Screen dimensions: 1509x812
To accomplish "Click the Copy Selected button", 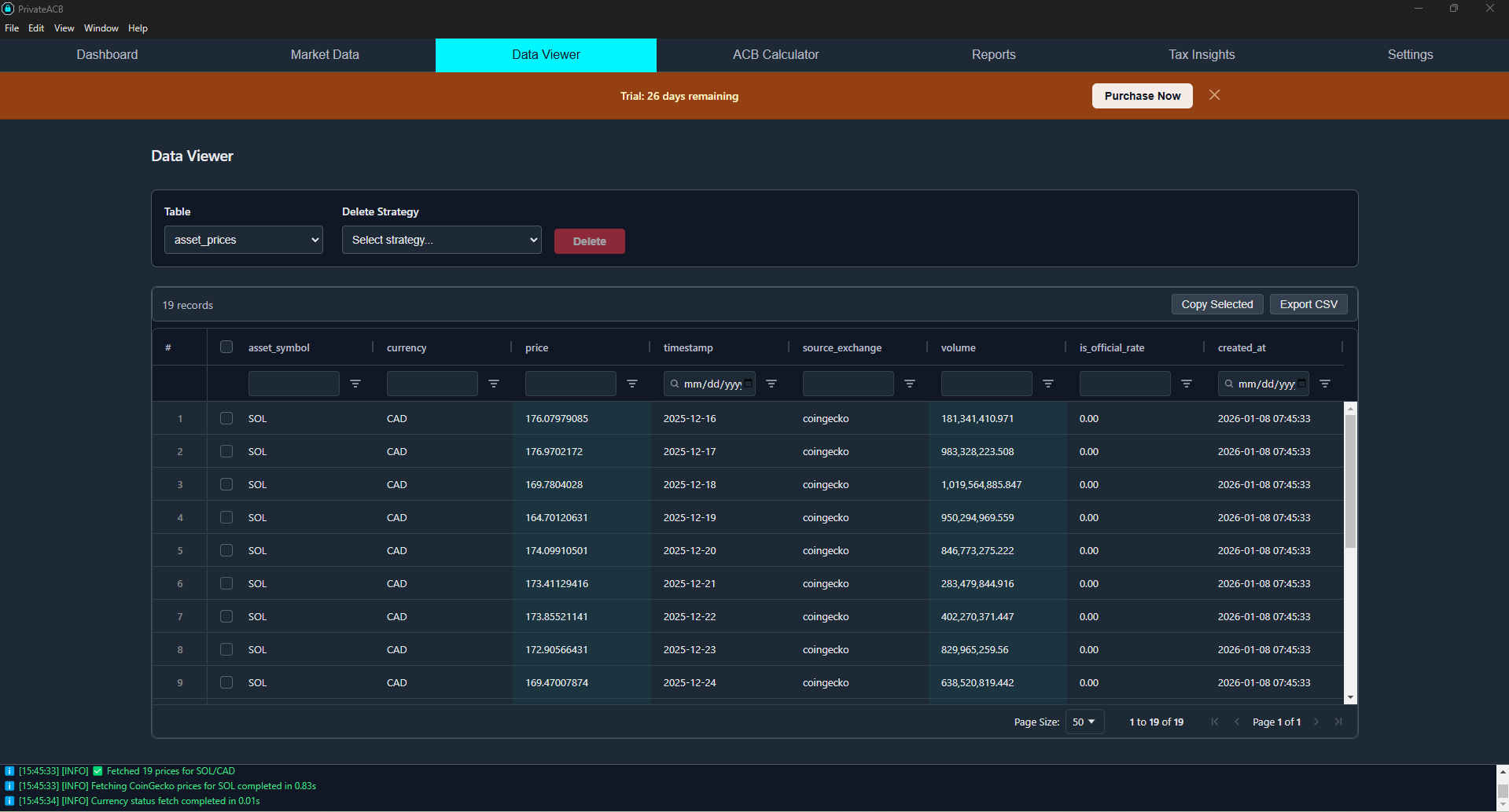I will tap(1217, 304).
